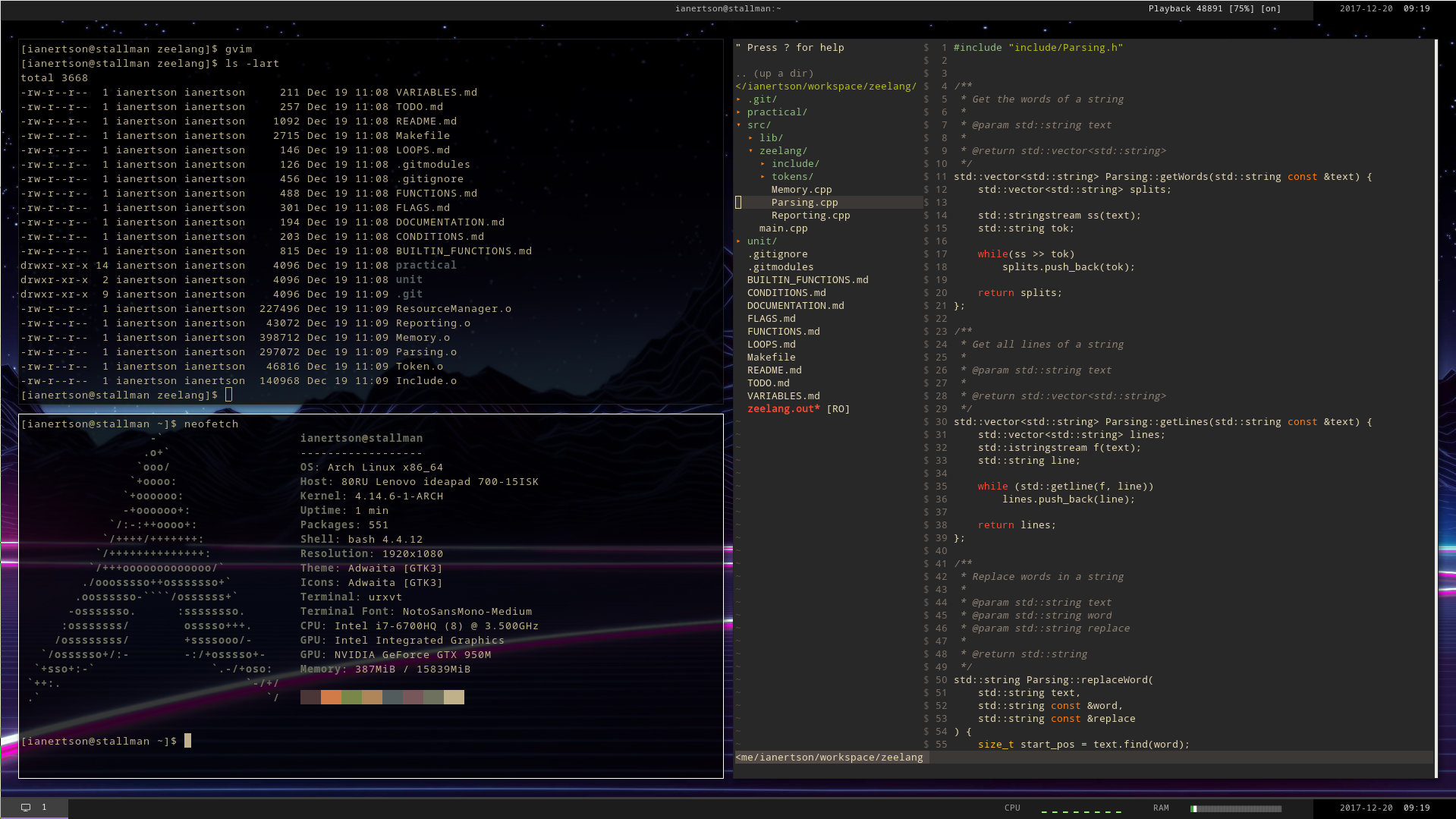Click the neofetch terminal prompt cursor

pos(187,741)
